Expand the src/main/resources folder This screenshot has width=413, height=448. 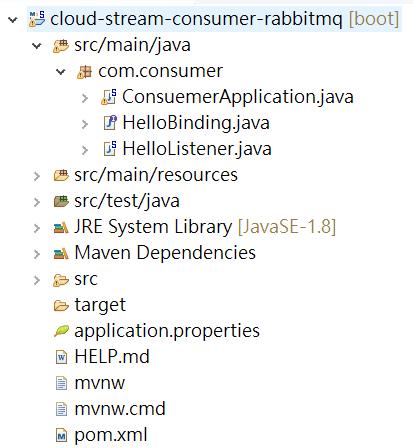coord(37,176)
